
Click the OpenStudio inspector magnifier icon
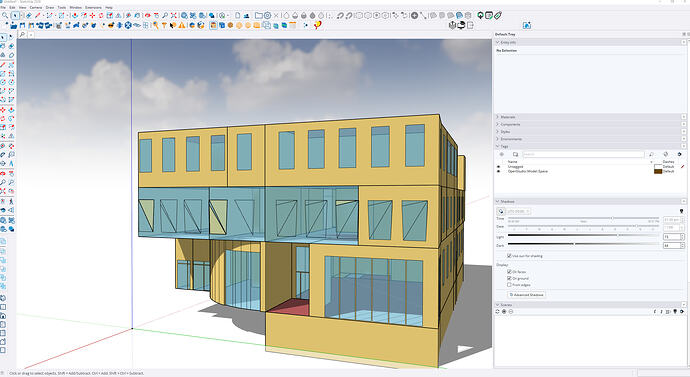[x=156, y=26]
